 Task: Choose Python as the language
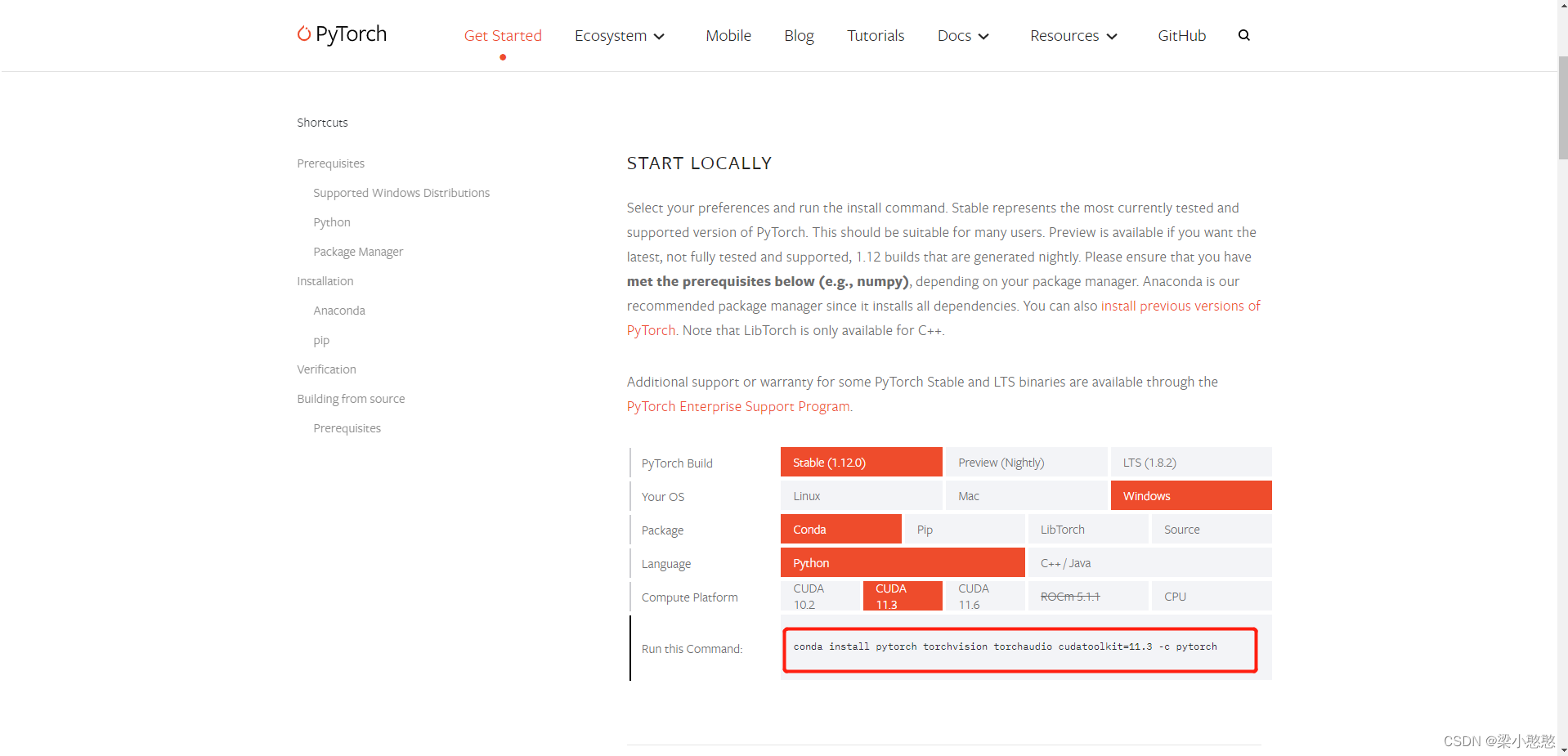pos(903,562)
